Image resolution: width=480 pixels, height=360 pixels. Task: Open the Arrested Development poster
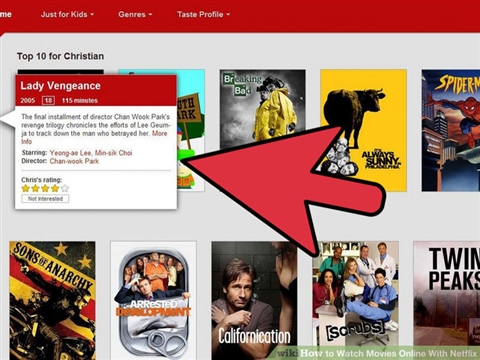[x=153, y=300]
